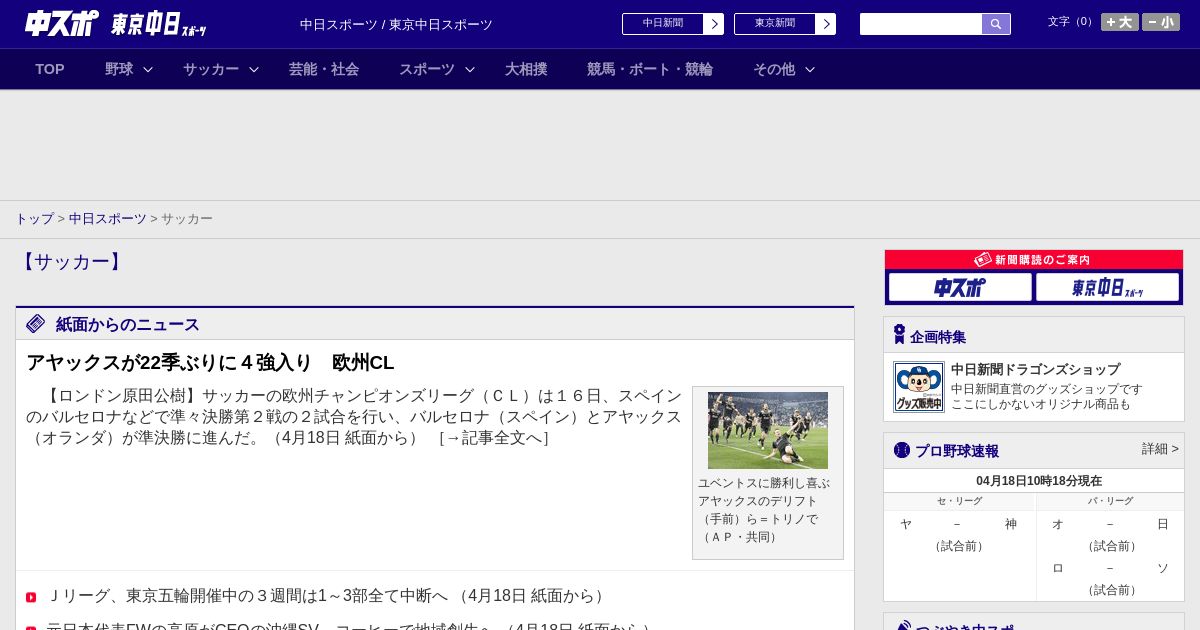
Task: Click the 中スポ logo in header
Action: coord(61,23)
